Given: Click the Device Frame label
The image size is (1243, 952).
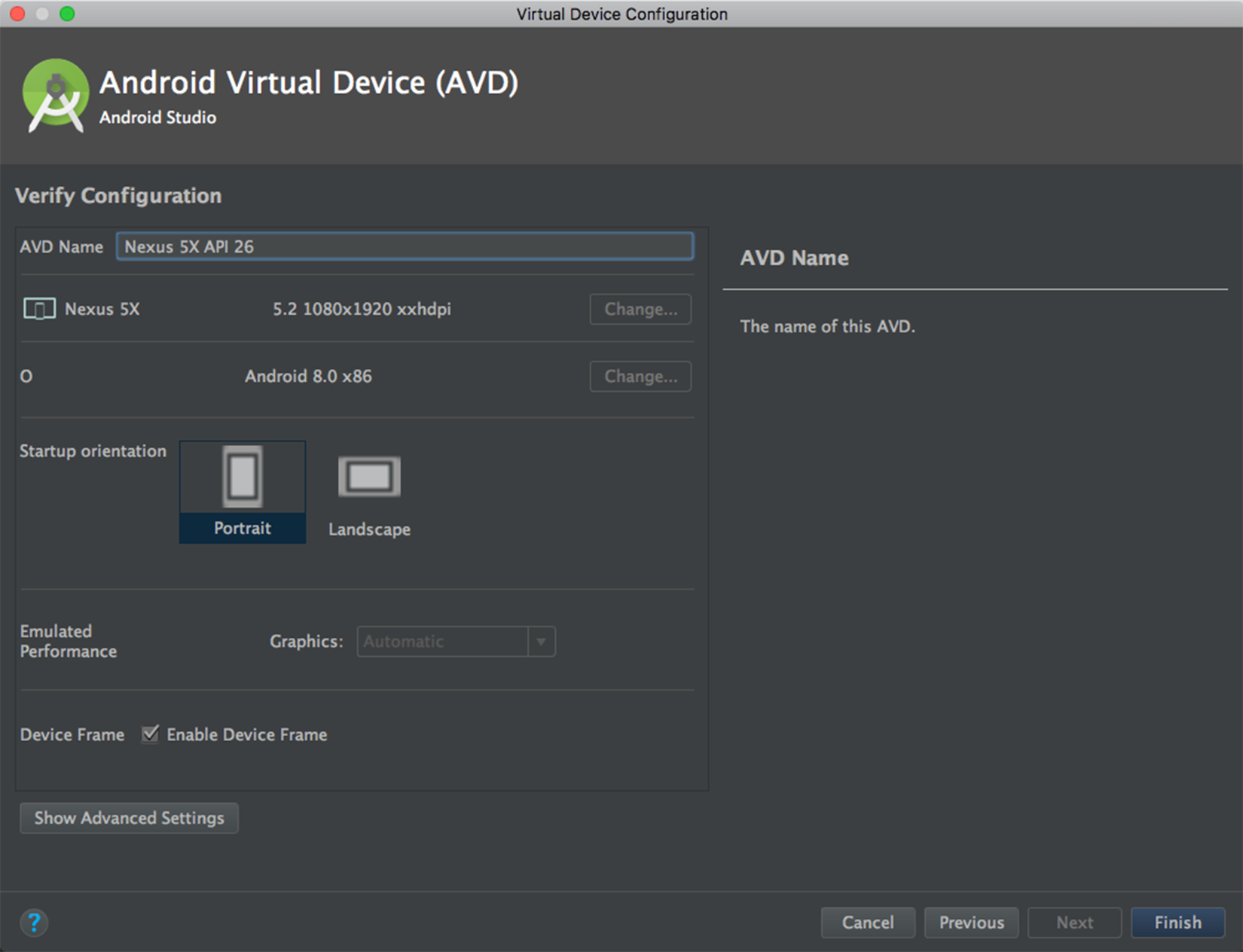Looking at the screenshot, I should tap(72, 734).
